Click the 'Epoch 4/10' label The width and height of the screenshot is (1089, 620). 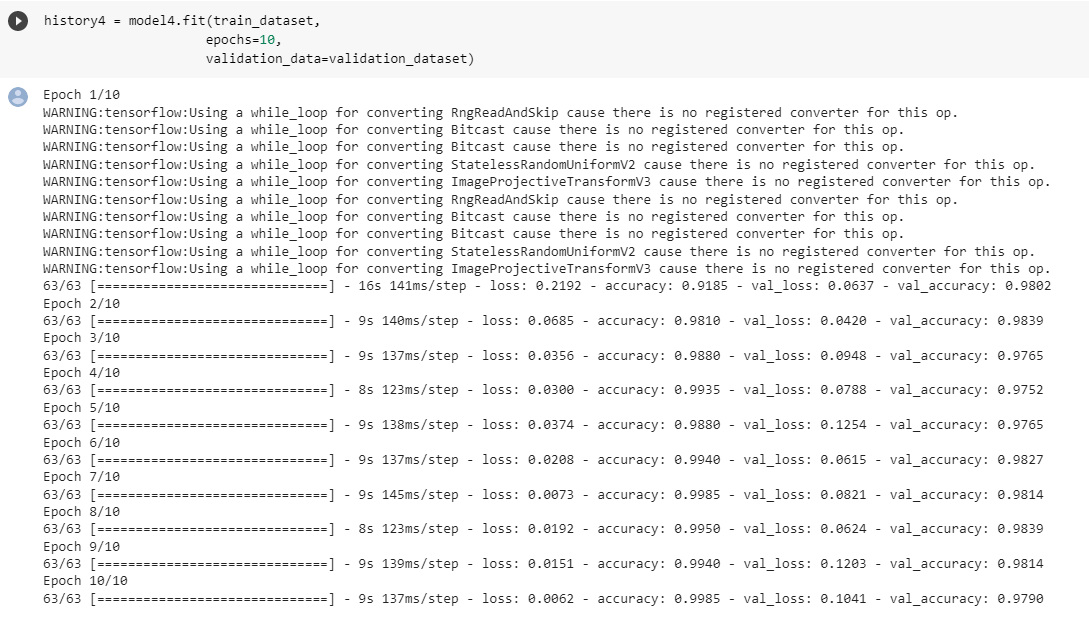click(x=81, y=373)
